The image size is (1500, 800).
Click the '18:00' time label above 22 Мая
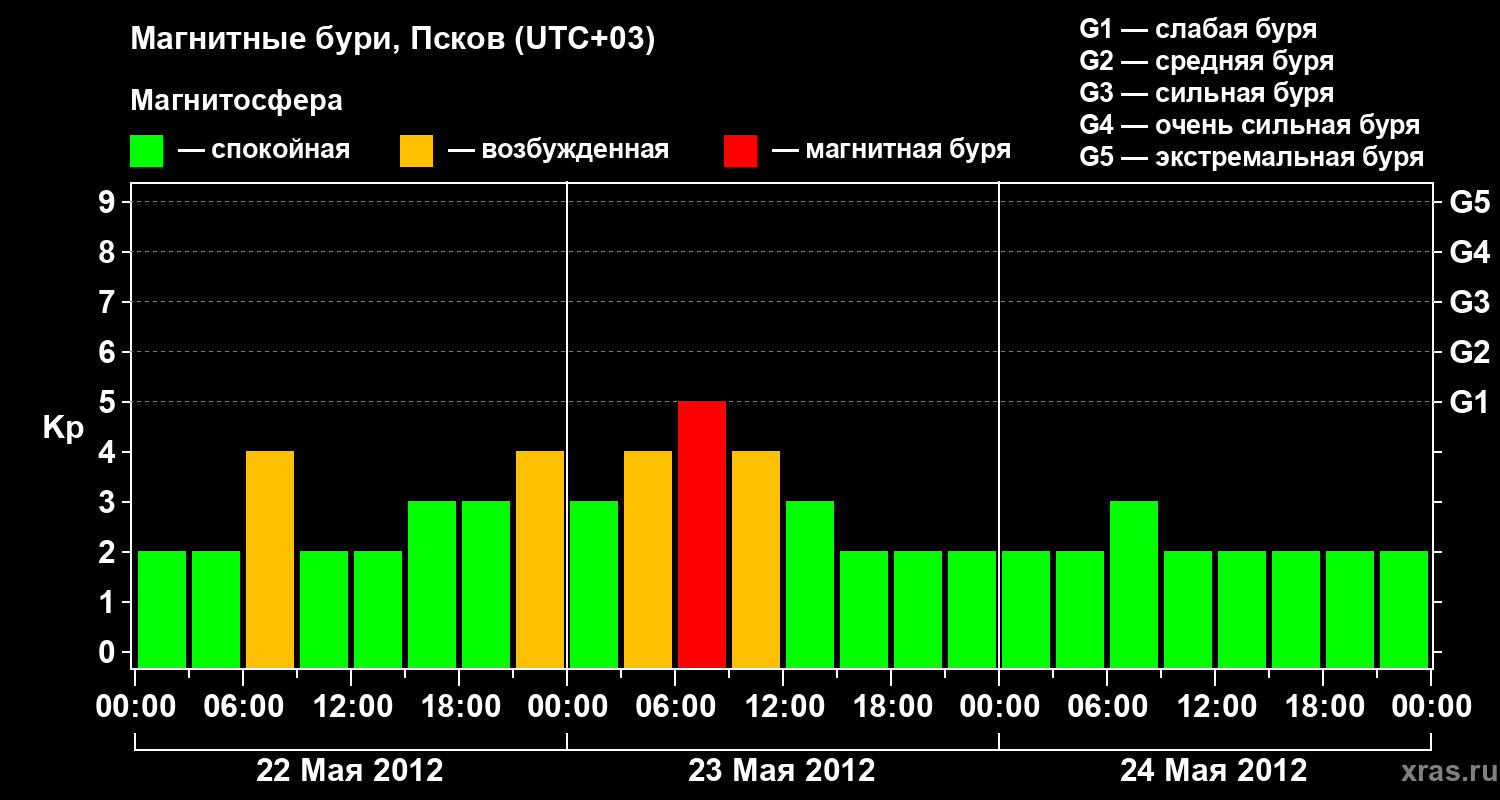[459, 706]
